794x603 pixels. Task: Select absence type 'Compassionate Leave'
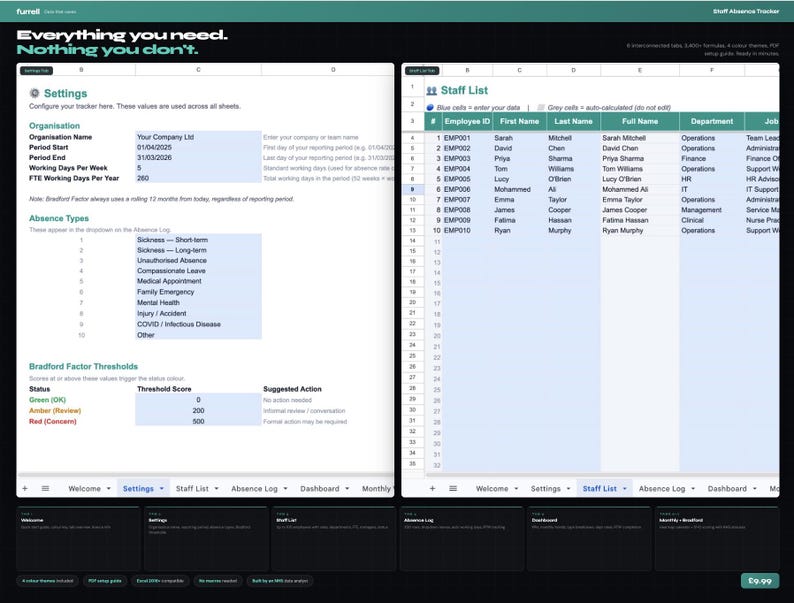[198, 271]
